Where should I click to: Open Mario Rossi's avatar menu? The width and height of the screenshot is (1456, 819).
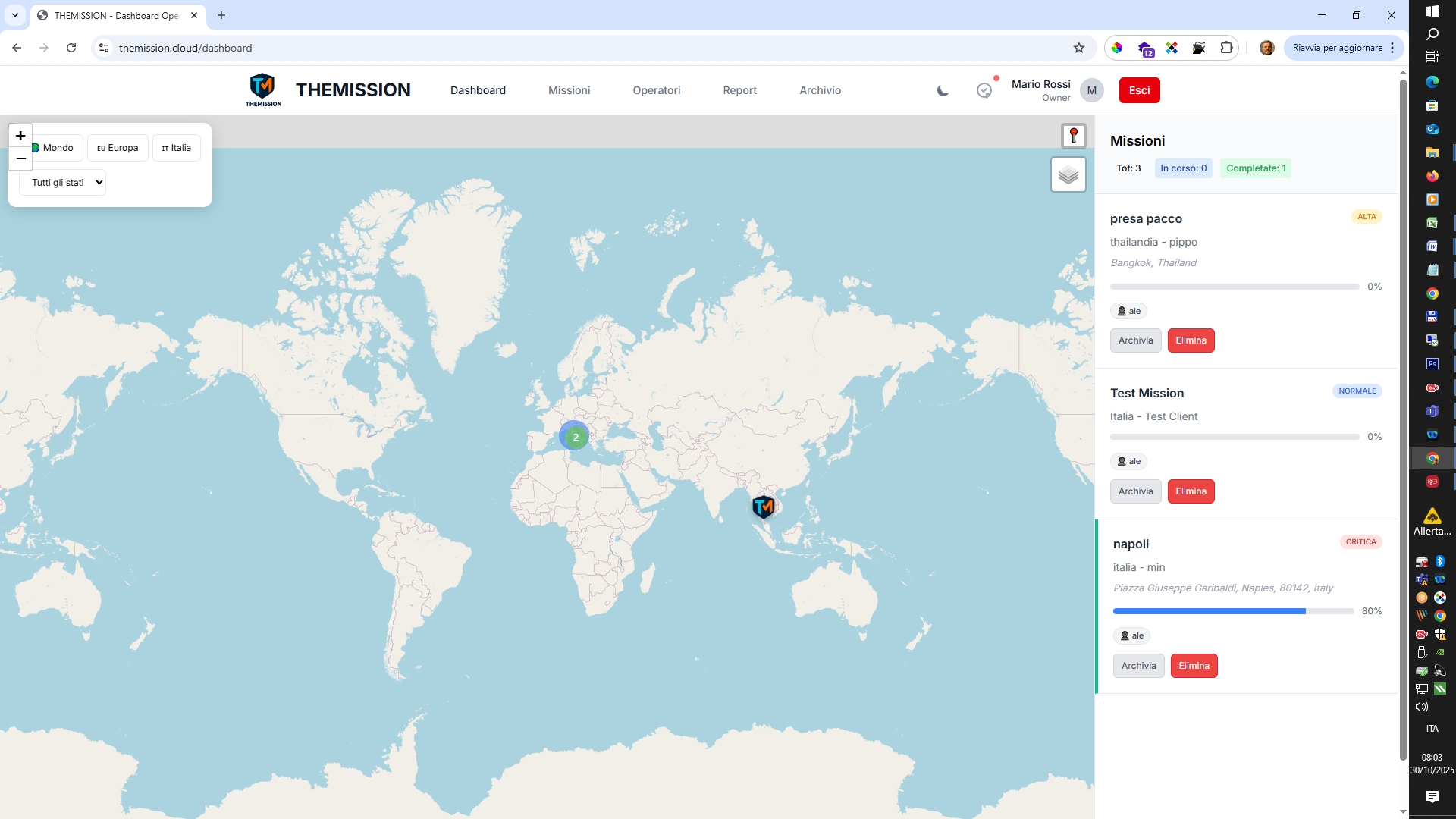[x=1092, y=90]
